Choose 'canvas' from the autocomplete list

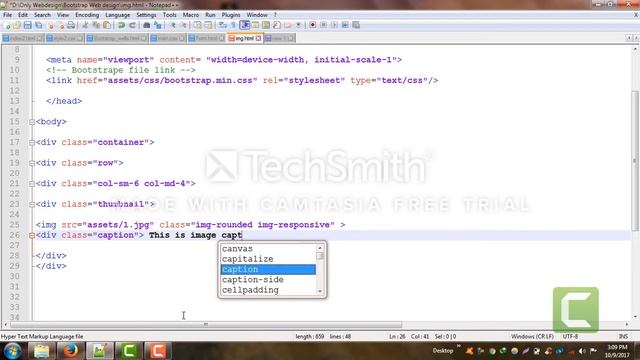[268, 249]
